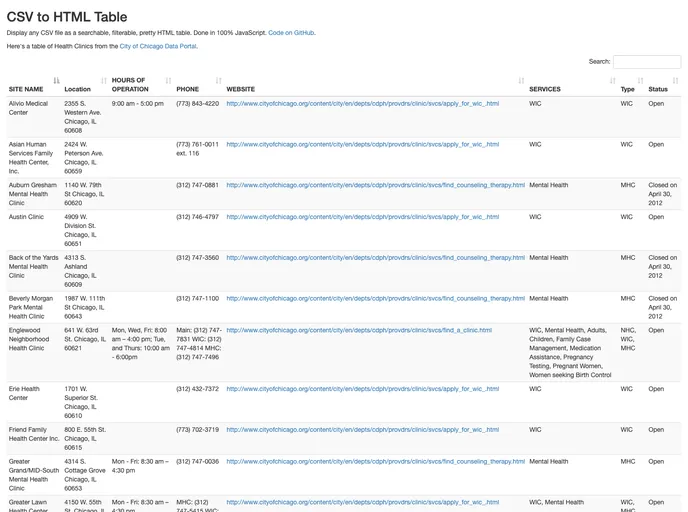The width and height of the screenshot is (688, 512).
Task: Click the address 4314 S. Cottage Grove
Action: click(x=85, y=475)
